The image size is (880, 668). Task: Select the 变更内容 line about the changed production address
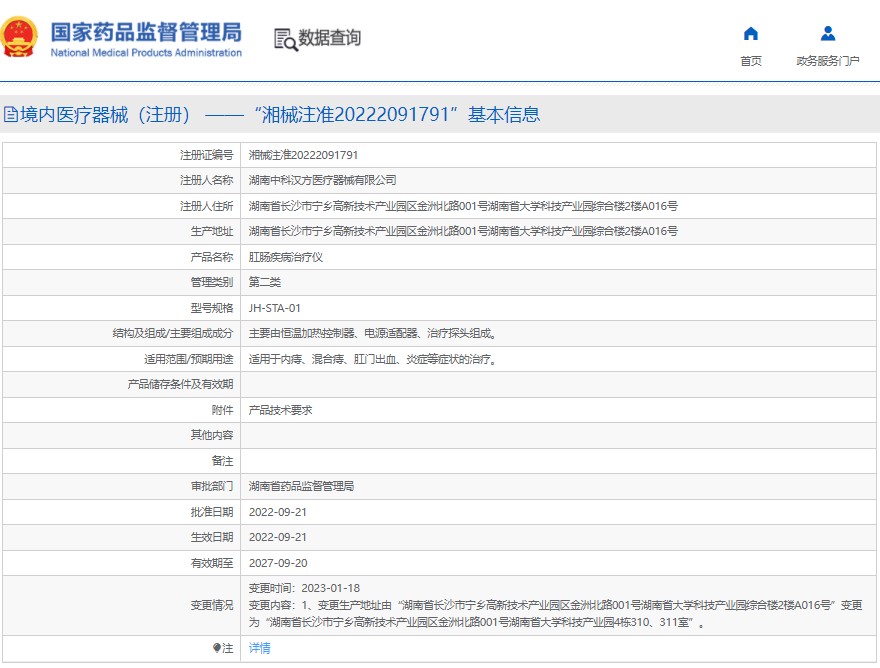pyautogui.click(x=556, y=614)
